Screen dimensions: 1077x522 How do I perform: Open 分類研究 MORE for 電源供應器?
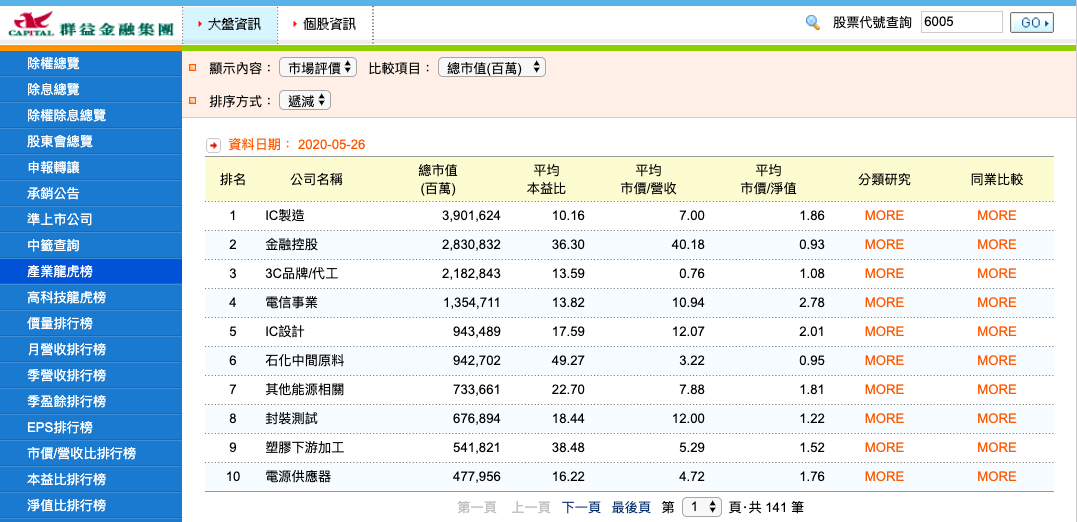pos(884,476)
